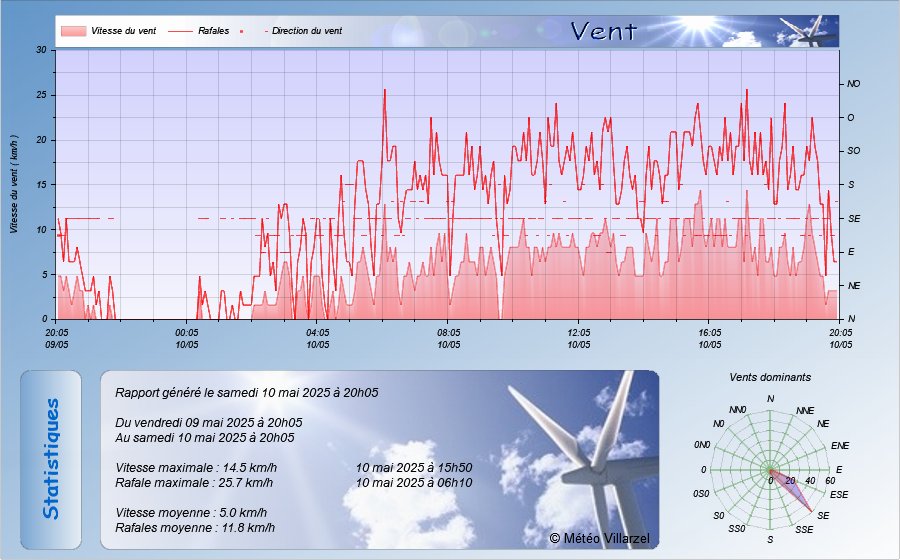The height and width of the screenshot is (560, 900).
Task: Click the 25 value on speed axis
Action: [x=41, y=95]
